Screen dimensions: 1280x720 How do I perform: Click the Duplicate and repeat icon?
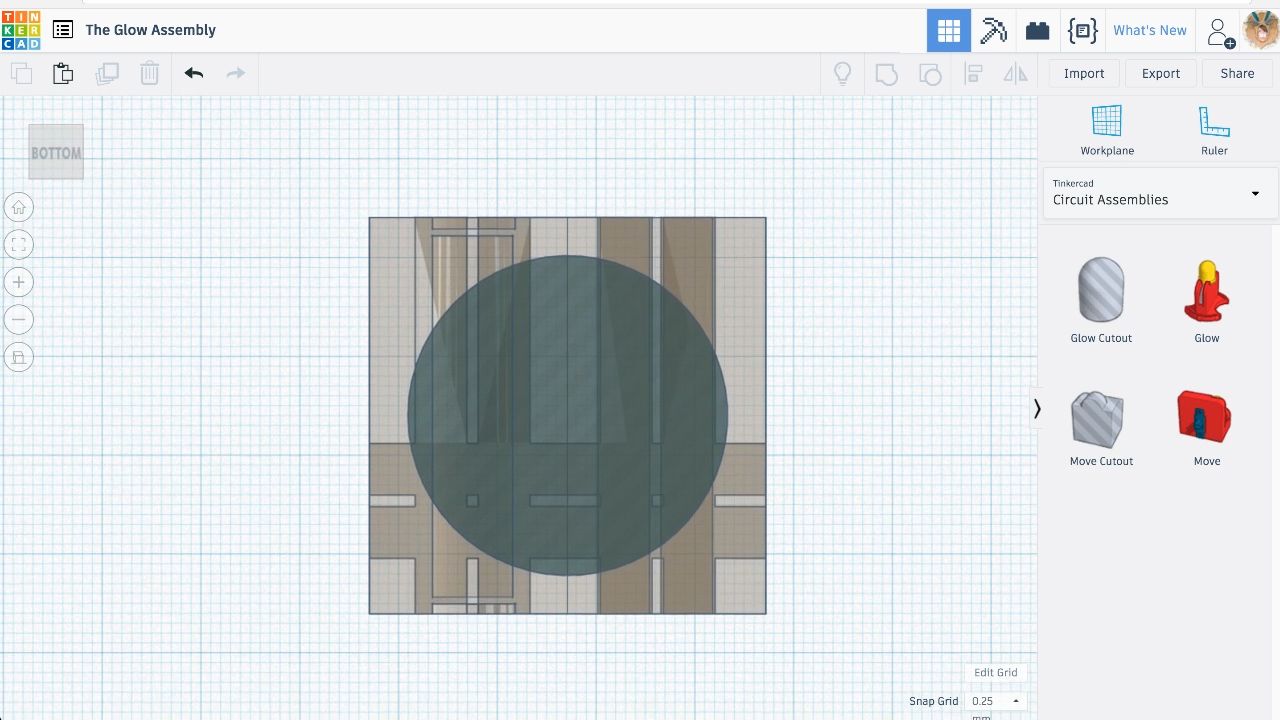coord(107,73)
